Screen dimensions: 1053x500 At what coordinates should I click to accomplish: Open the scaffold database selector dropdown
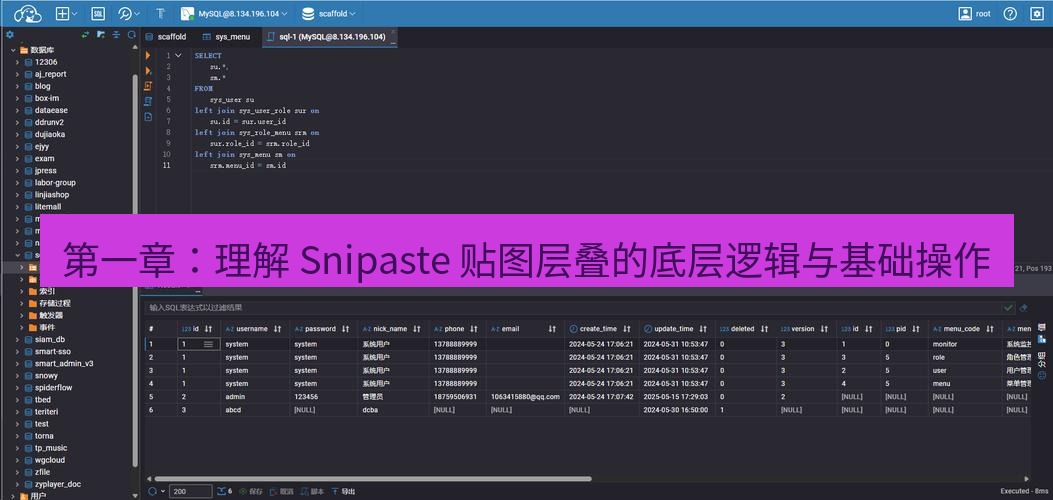(x=328, y=13)
